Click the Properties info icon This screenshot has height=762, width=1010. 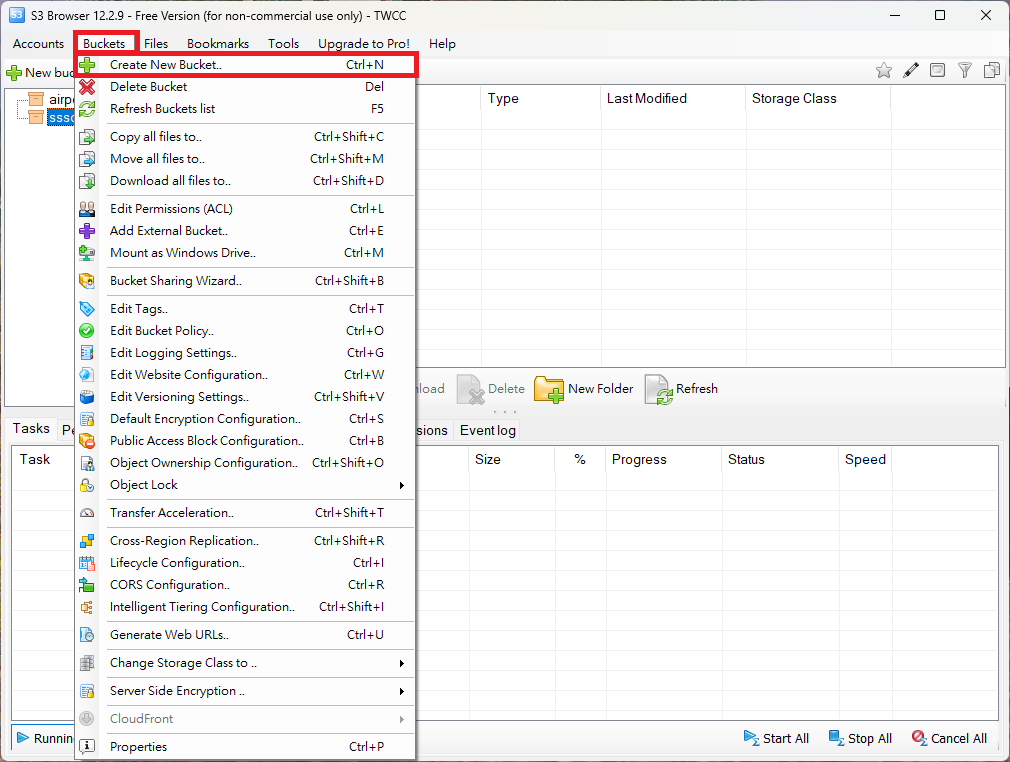point(87,747)
